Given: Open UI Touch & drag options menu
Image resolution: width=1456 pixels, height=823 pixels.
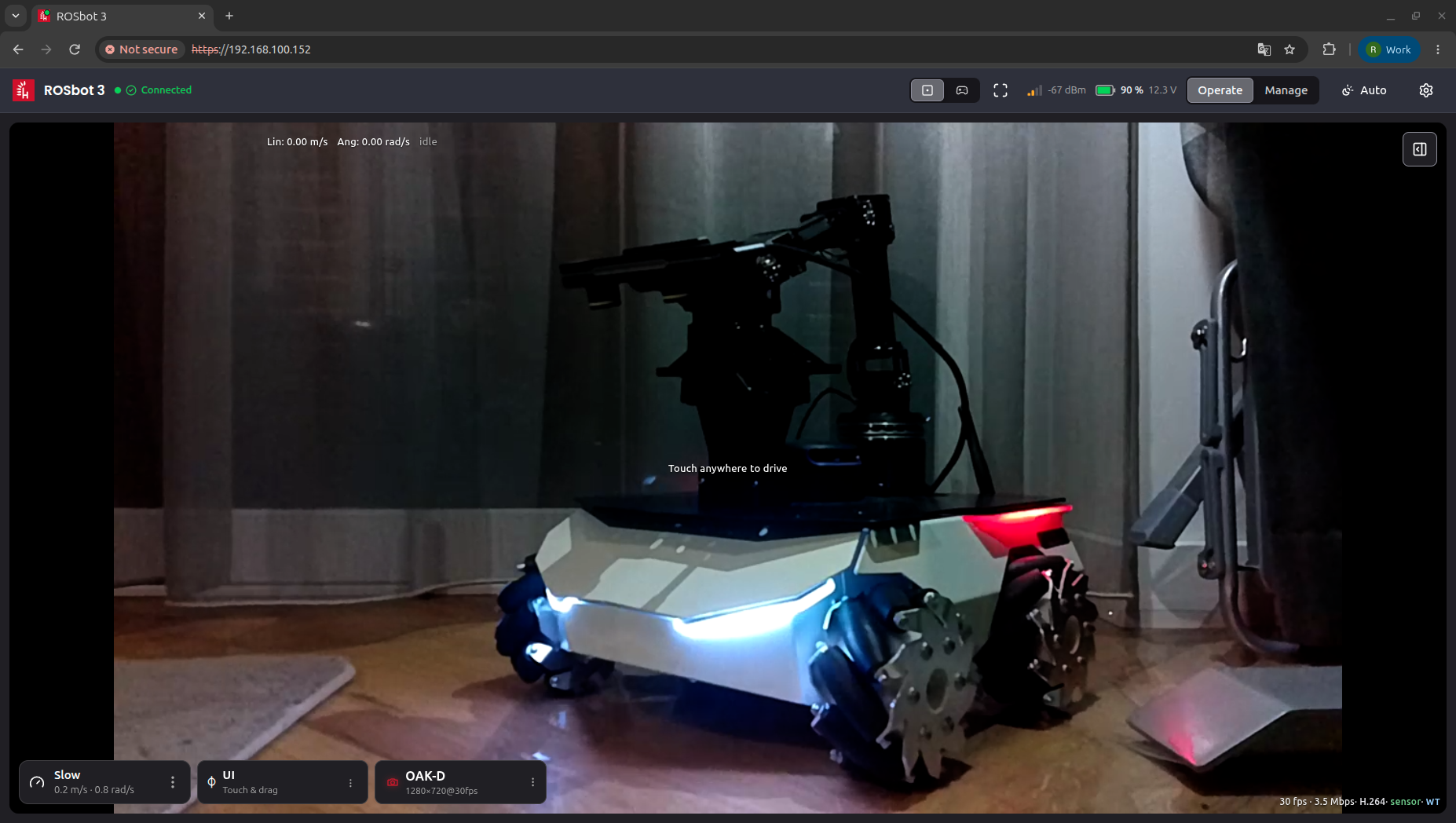Looking at the screenshot, I should click(x=350, y=782).
